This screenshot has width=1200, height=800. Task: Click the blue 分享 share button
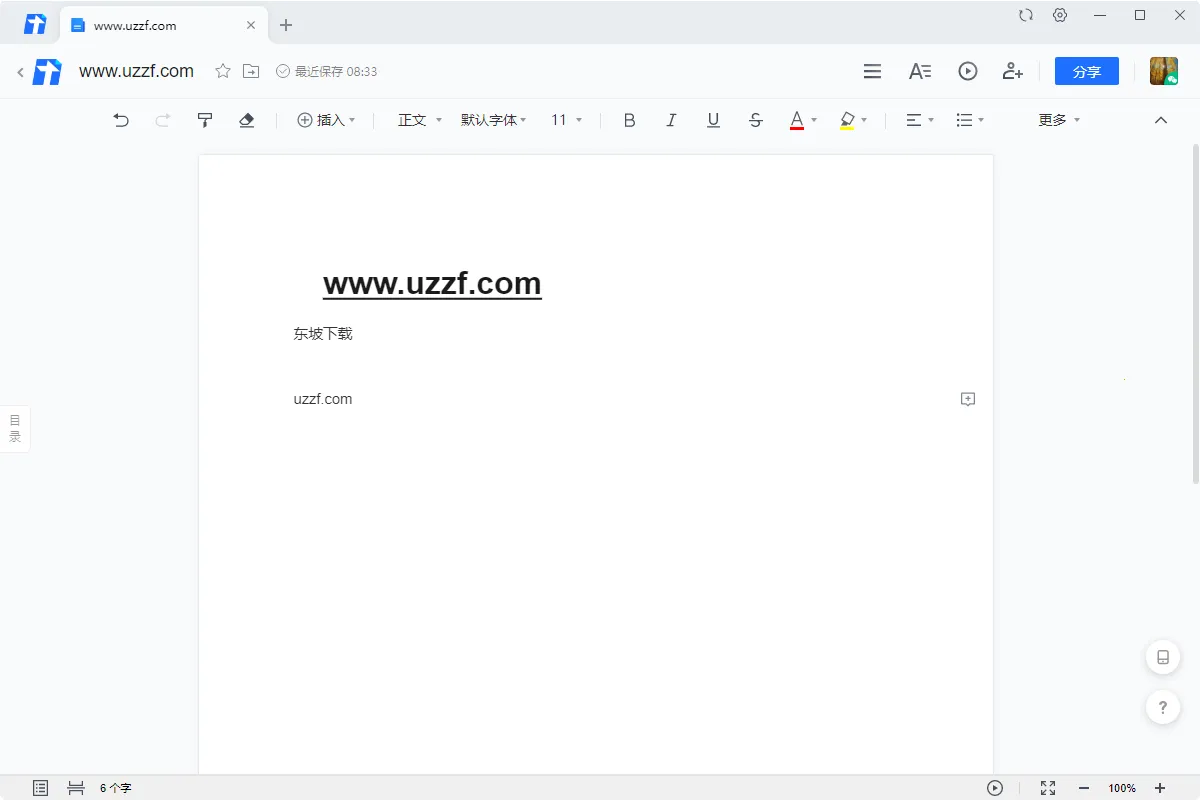1086,71
